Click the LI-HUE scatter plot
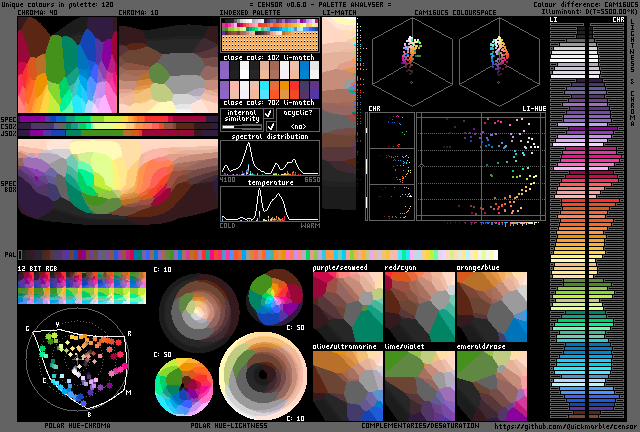Screen dimensions: 640x432 [481, 166]
